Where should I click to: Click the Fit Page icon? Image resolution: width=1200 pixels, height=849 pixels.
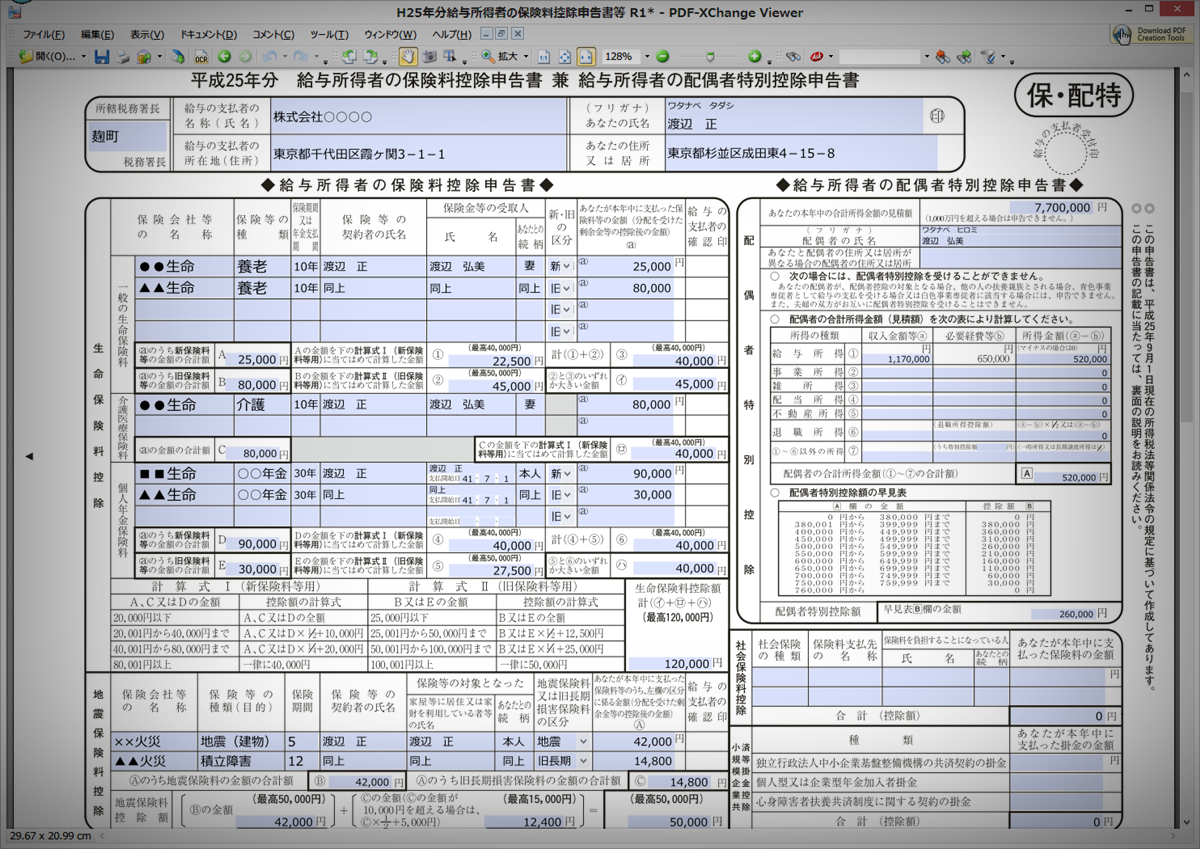coord(564,56)
